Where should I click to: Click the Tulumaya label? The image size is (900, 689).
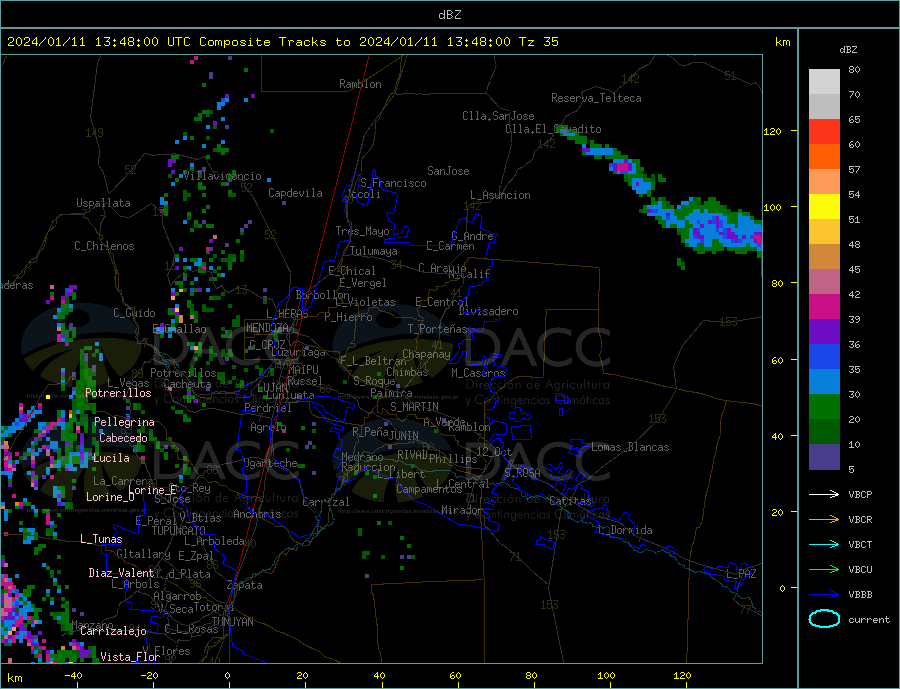coord(374,251)
